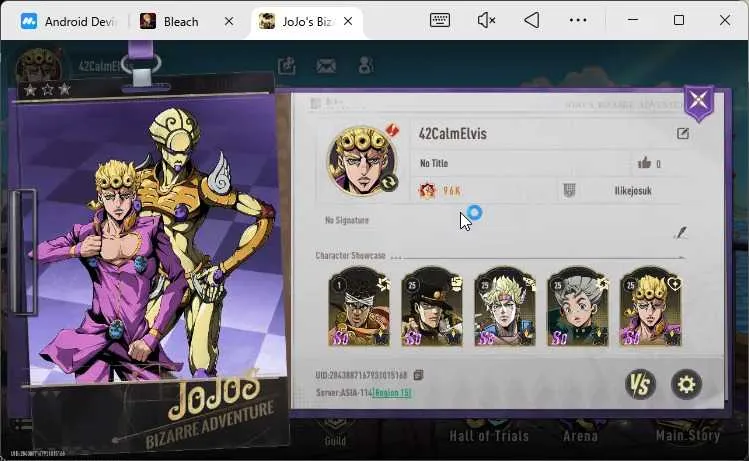Open the Arena mode
Screen dimensions: 749x461
(x=580, y=435)
